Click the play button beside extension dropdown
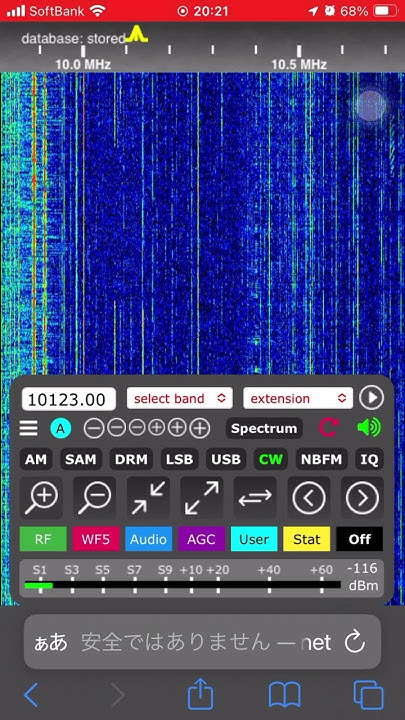The width and height of the screenshot is (405, 720). (371, 398)
